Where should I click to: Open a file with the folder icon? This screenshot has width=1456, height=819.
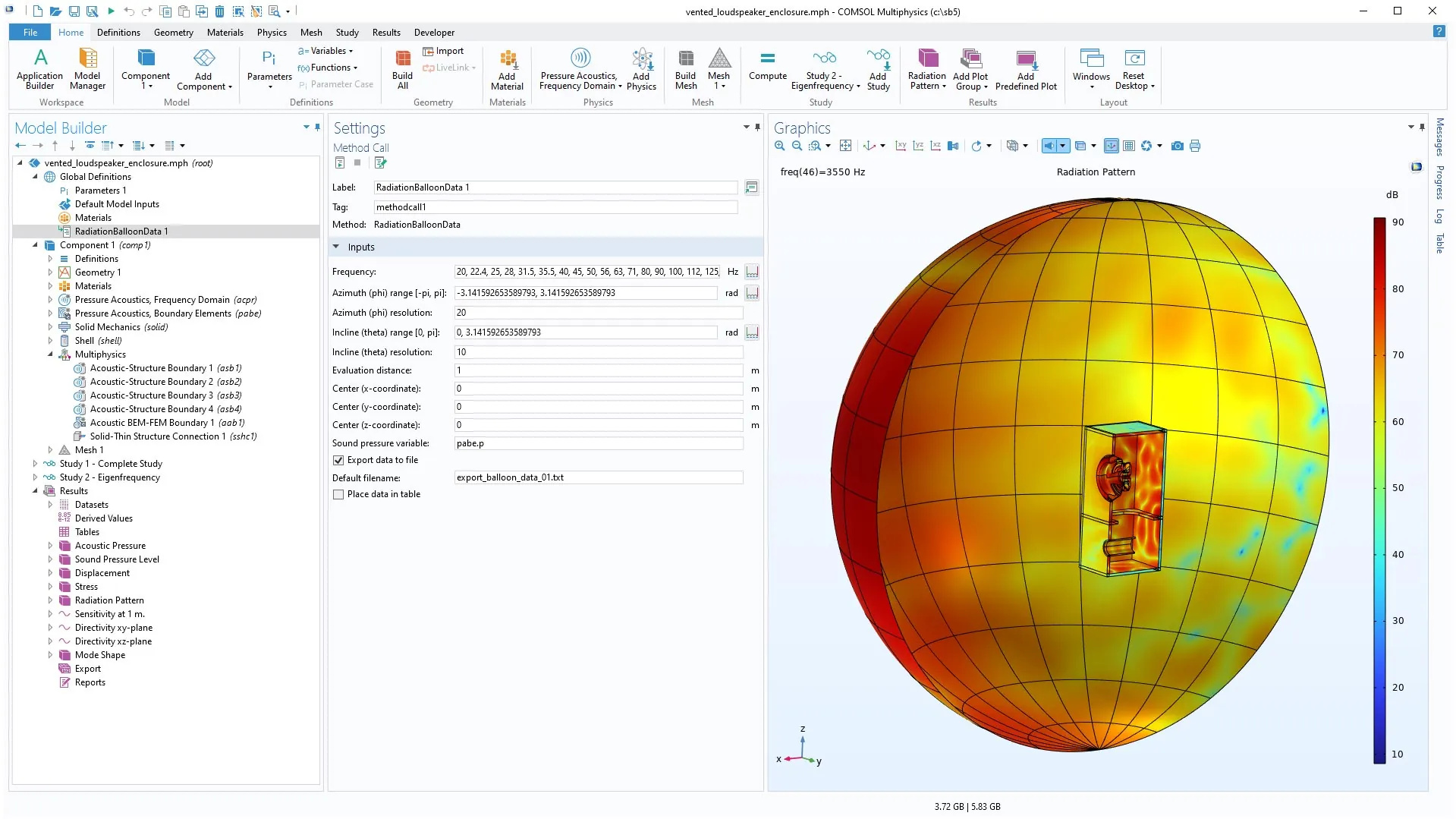coord(55,11)
